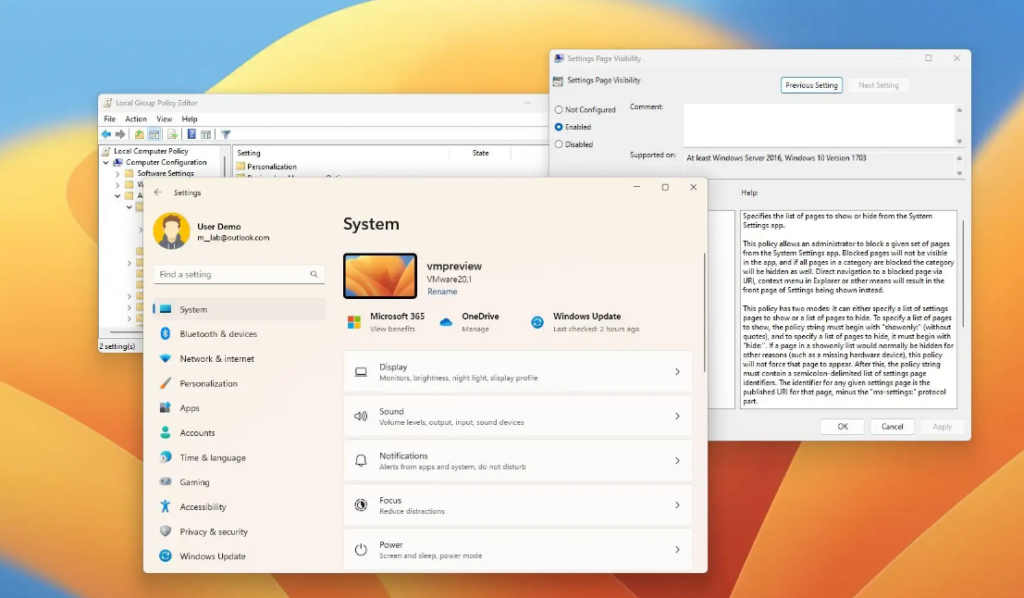
Task: Click the Apply button in policy dialog
Action: click(x=942, y=426)
